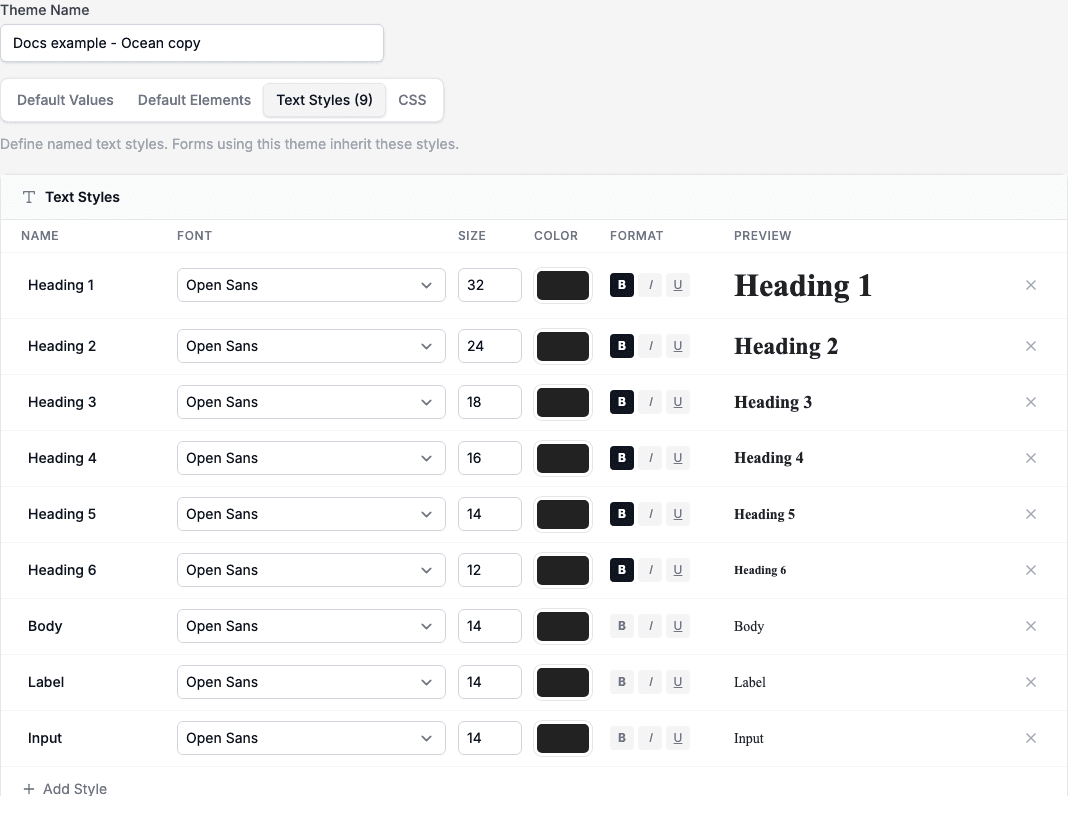Viewport: 1068px width, 816px height.
Task: Edit the Label size field
Action: coord(490,682)
